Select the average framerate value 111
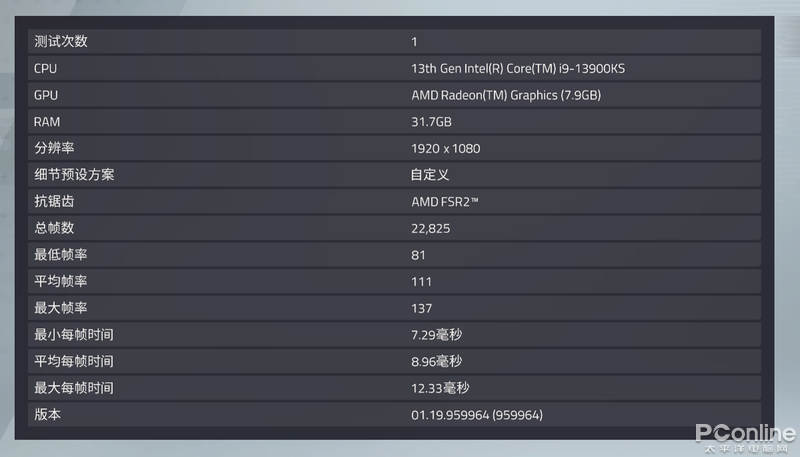Viewport: 800px width, 457px height. coord(421,282)
